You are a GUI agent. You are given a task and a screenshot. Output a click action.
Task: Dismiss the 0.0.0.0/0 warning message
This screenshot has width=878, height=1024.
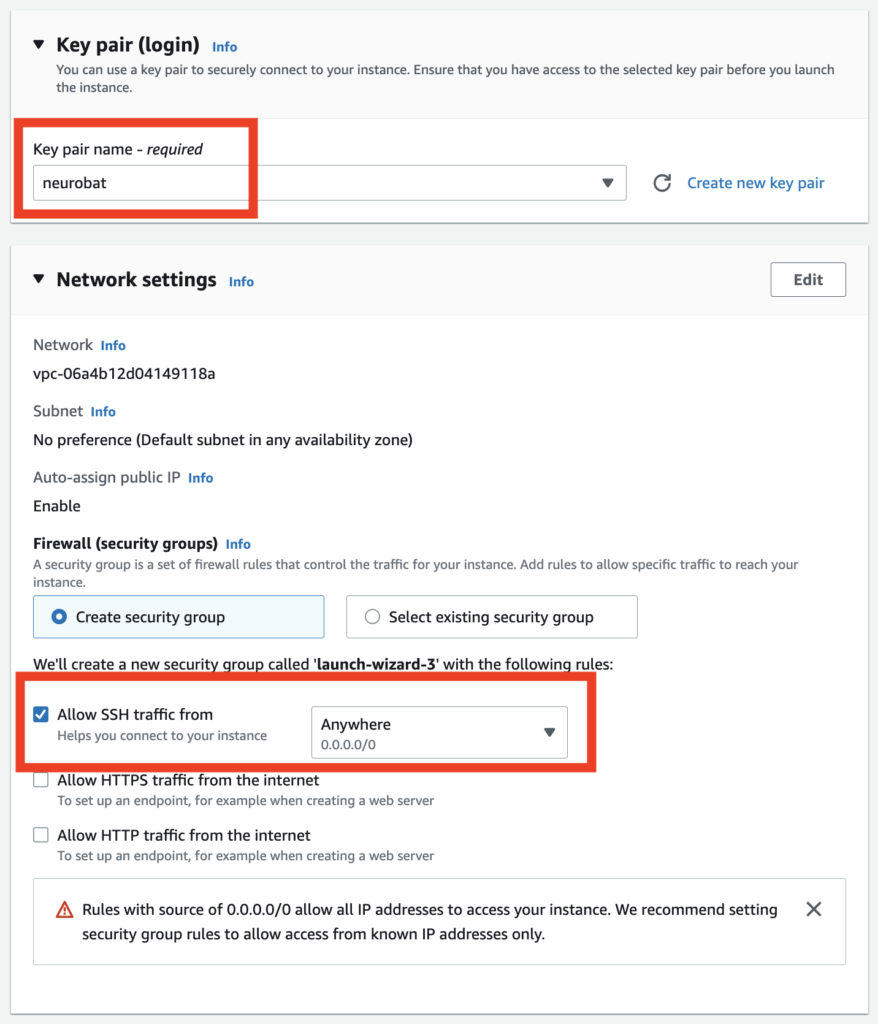tap(814, 909)
